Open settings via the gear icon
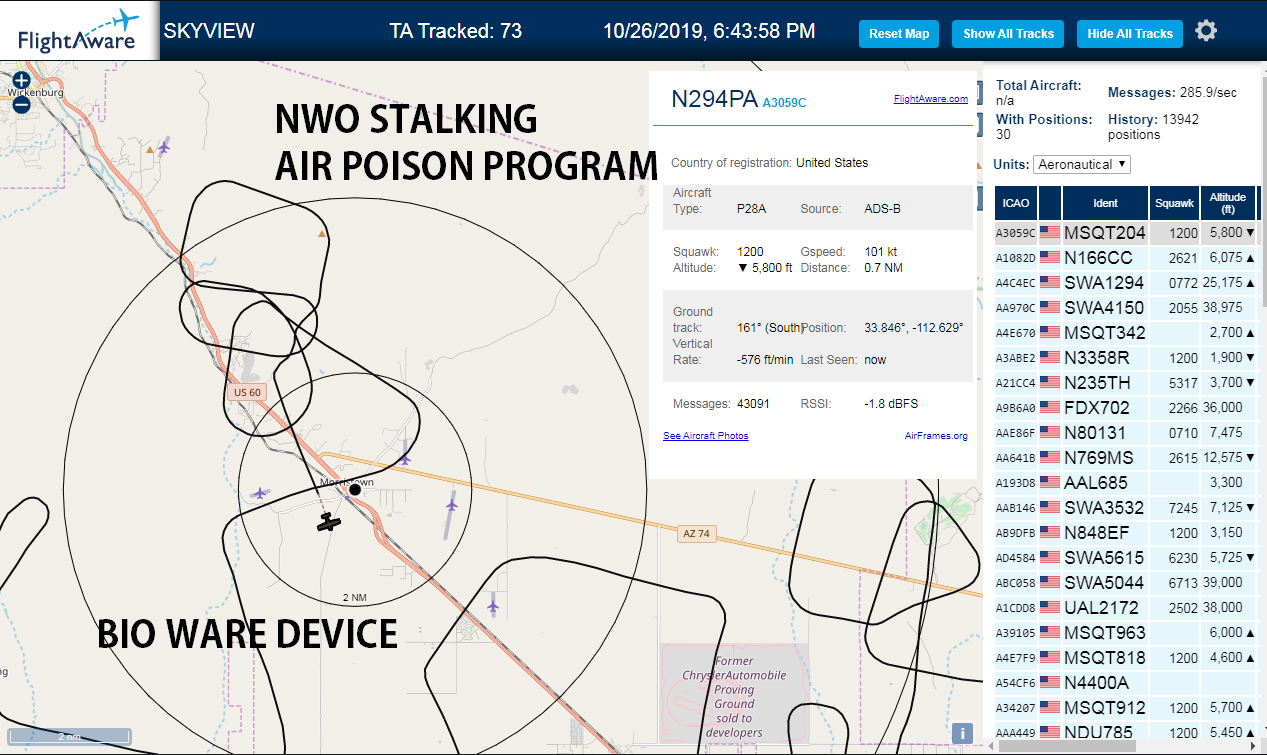 1206,31
